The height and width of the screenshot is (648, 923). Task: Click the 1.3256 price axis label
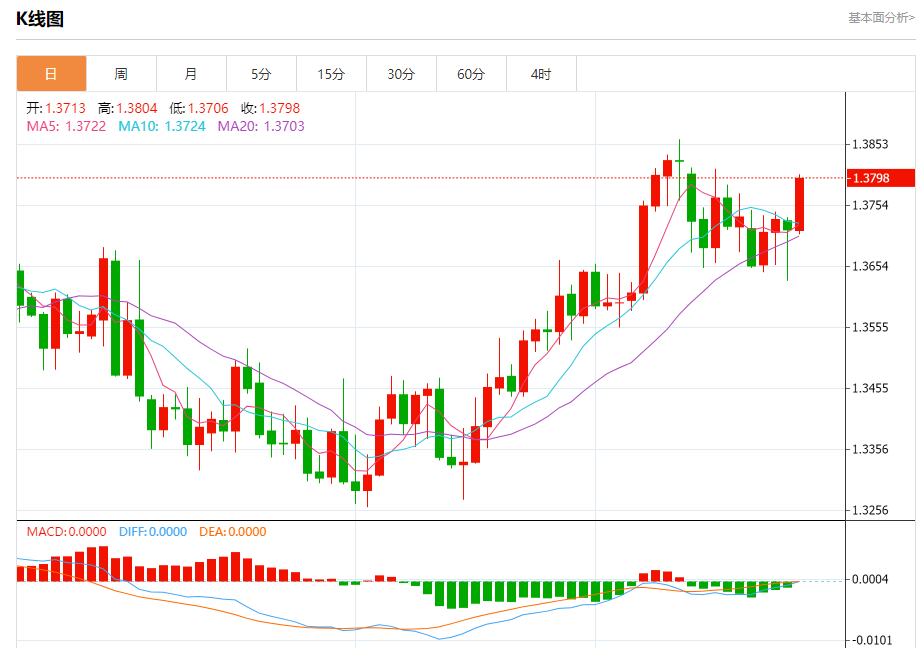870,510
